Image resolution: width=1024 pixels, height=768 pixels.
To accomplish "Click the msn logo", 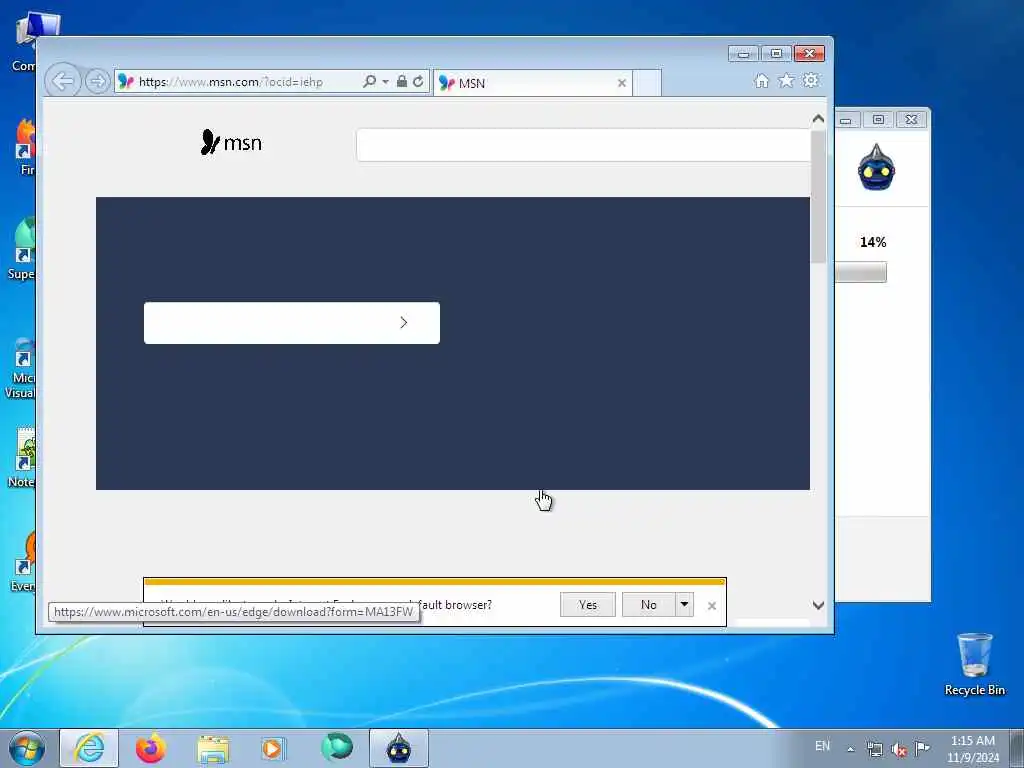I will (x=231, y=142).
